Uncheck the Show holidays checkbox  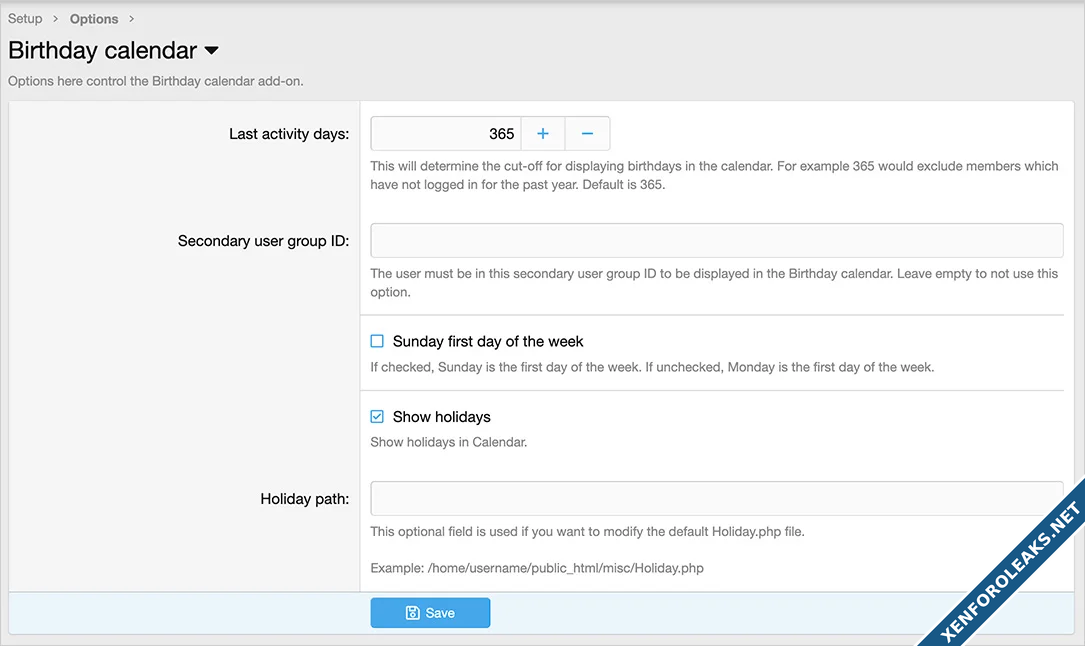(x=377, y=417)
